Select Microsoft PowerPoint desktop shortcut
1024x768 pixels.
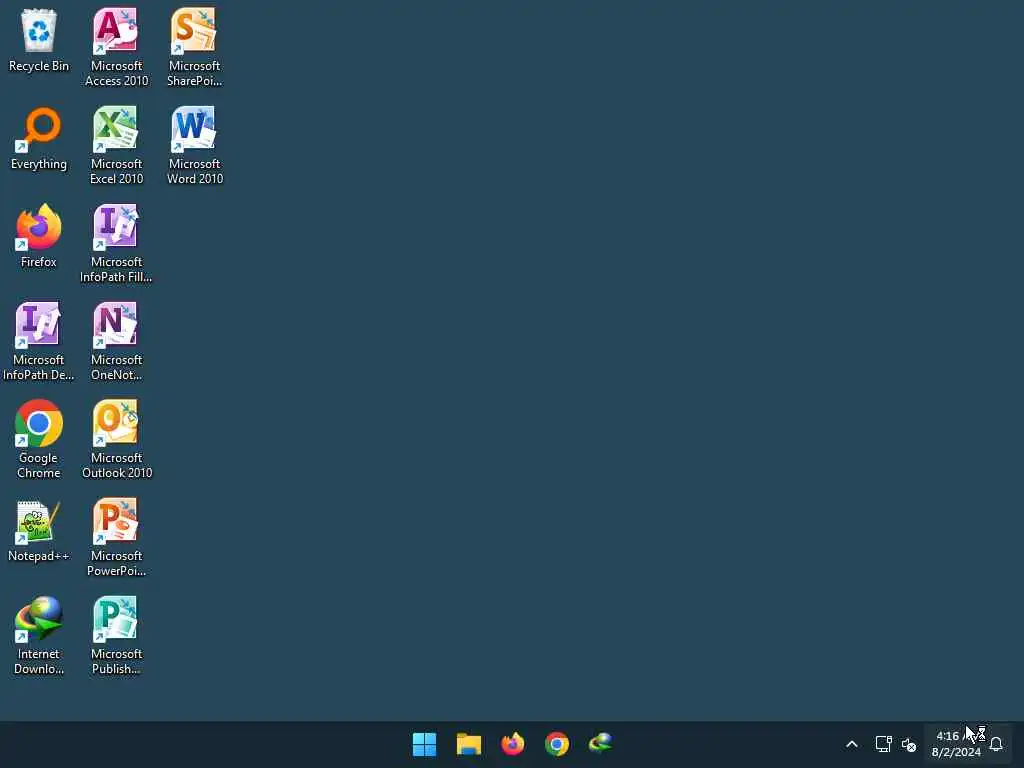116,537
